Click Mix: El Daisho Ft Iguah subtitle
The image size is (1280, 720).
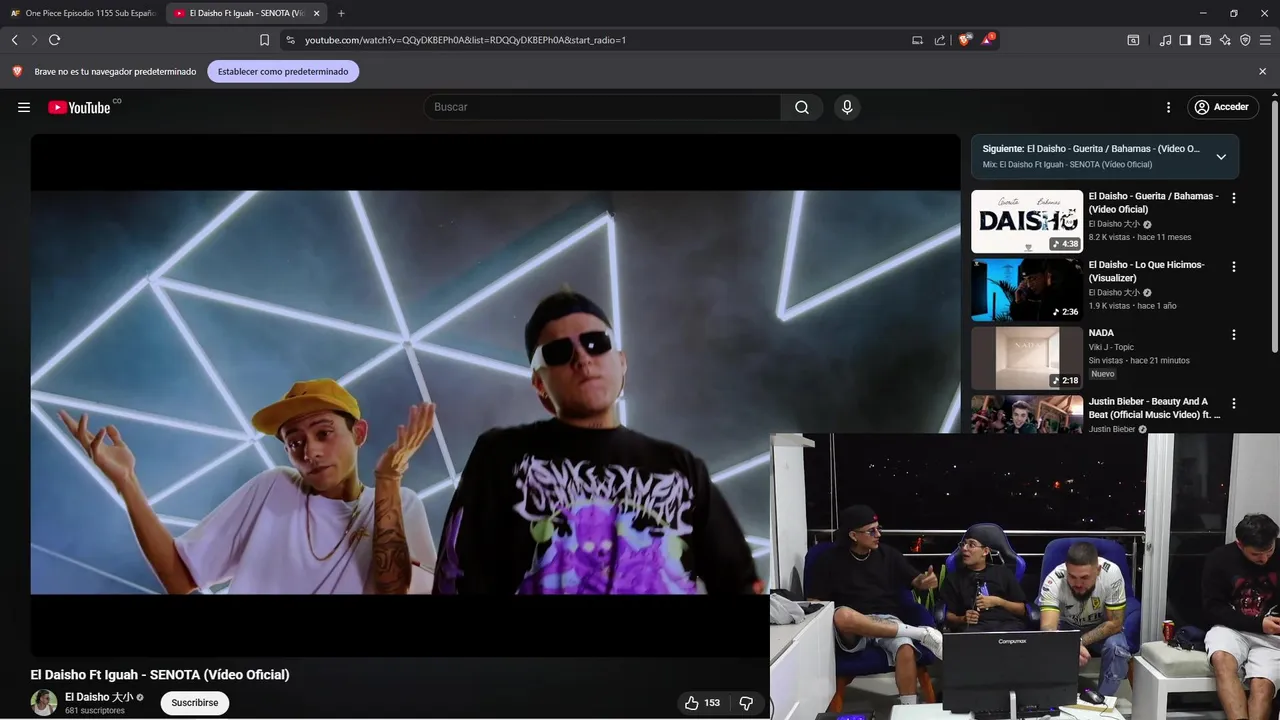1067,164
